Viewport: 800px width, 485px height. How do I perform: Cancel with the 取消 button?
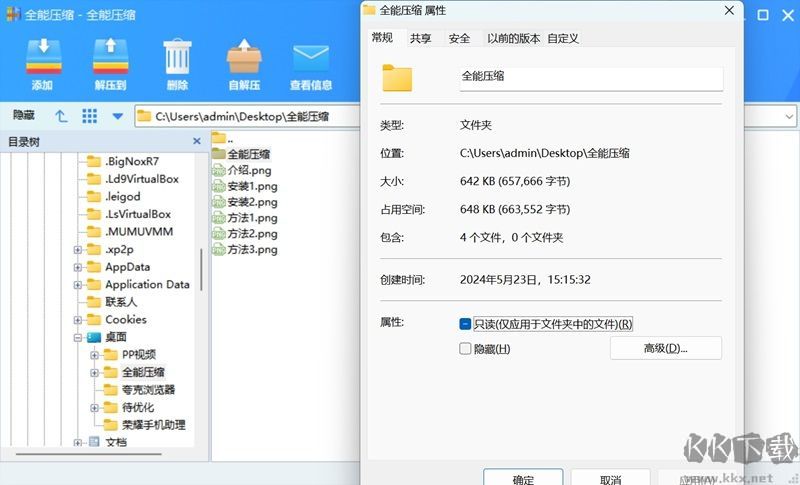tap(610, 478)
